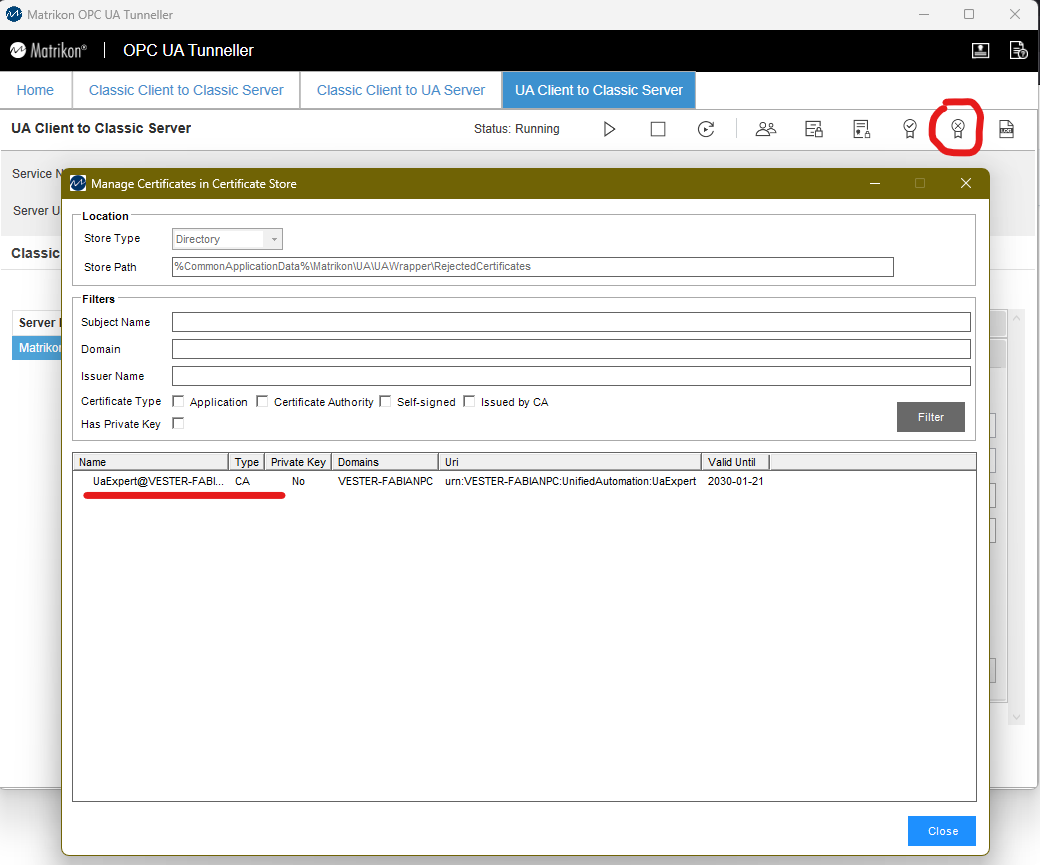Screen dimensions: 1040x865
Task: Close the certificate store dialog with Close
Action: (942, 831)
